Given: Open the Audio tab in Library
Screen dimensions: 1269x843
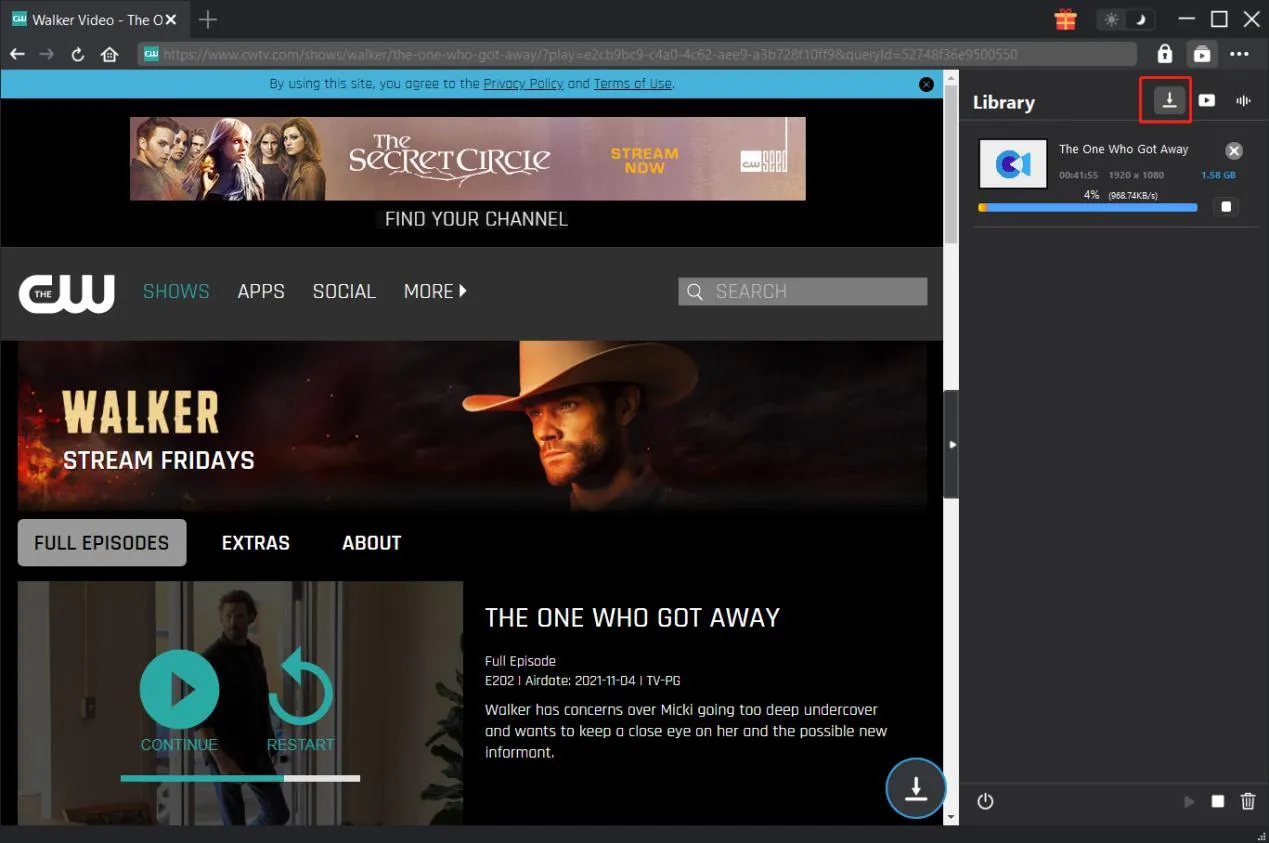Looking at the screenshot, I should click(1244, 100).
